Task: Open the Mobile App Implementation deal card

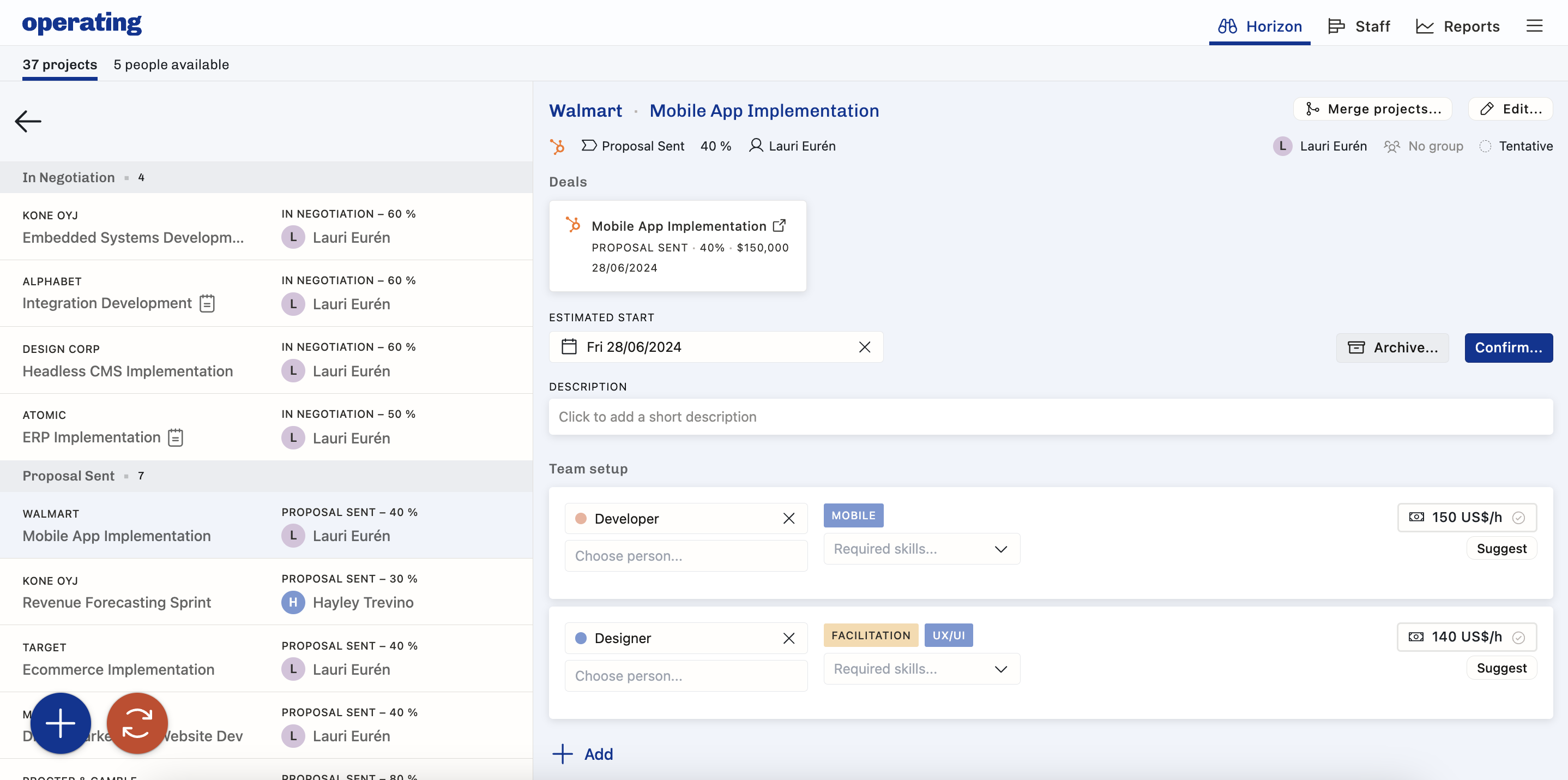Action: coord(678,246)
